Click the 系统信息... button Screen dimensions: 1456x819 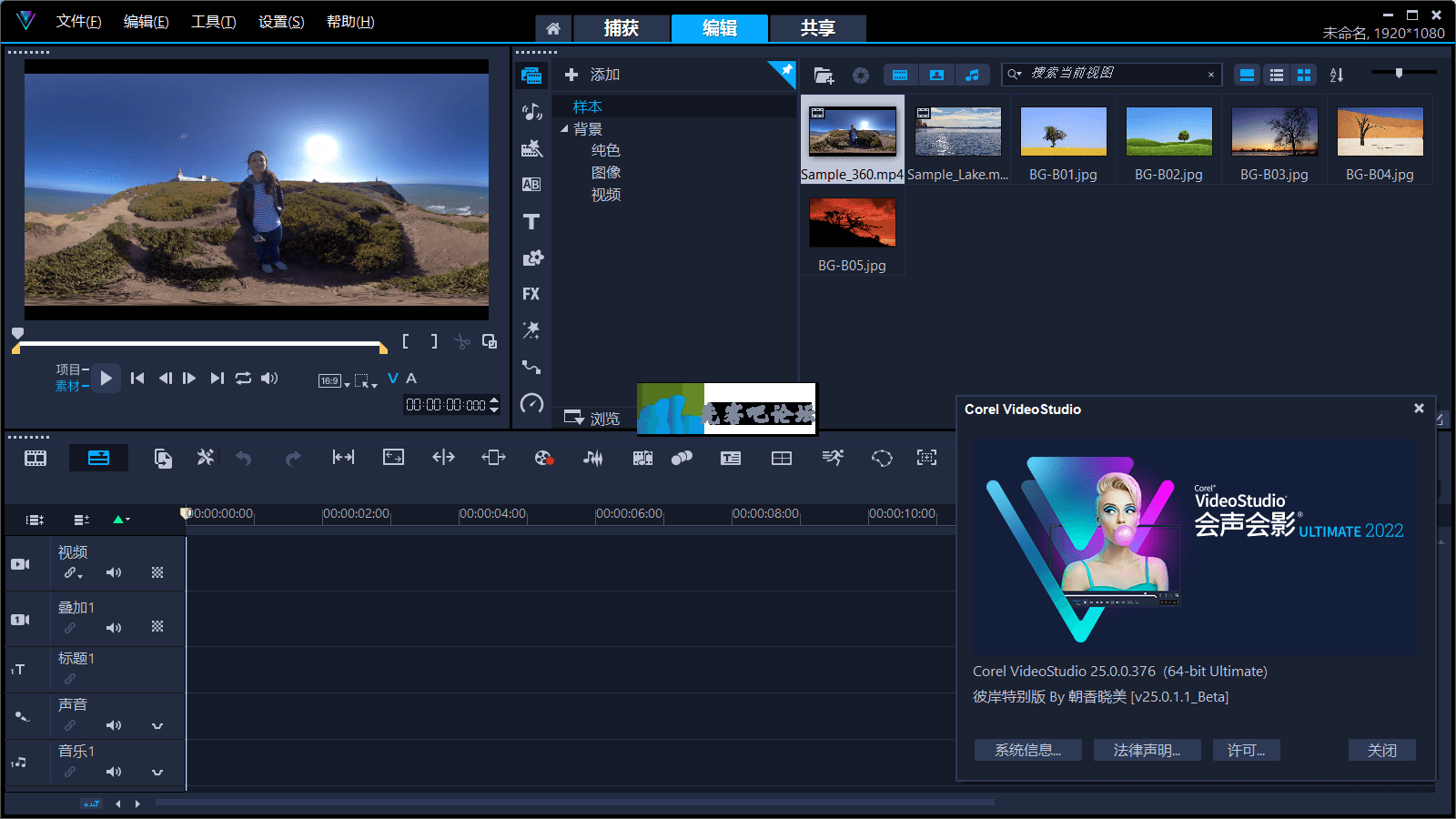[x=1027, y=750]
